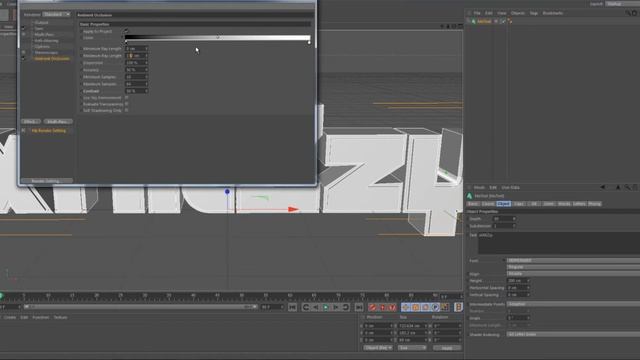Open the Object Manager File menu

[x=477, y=13]
